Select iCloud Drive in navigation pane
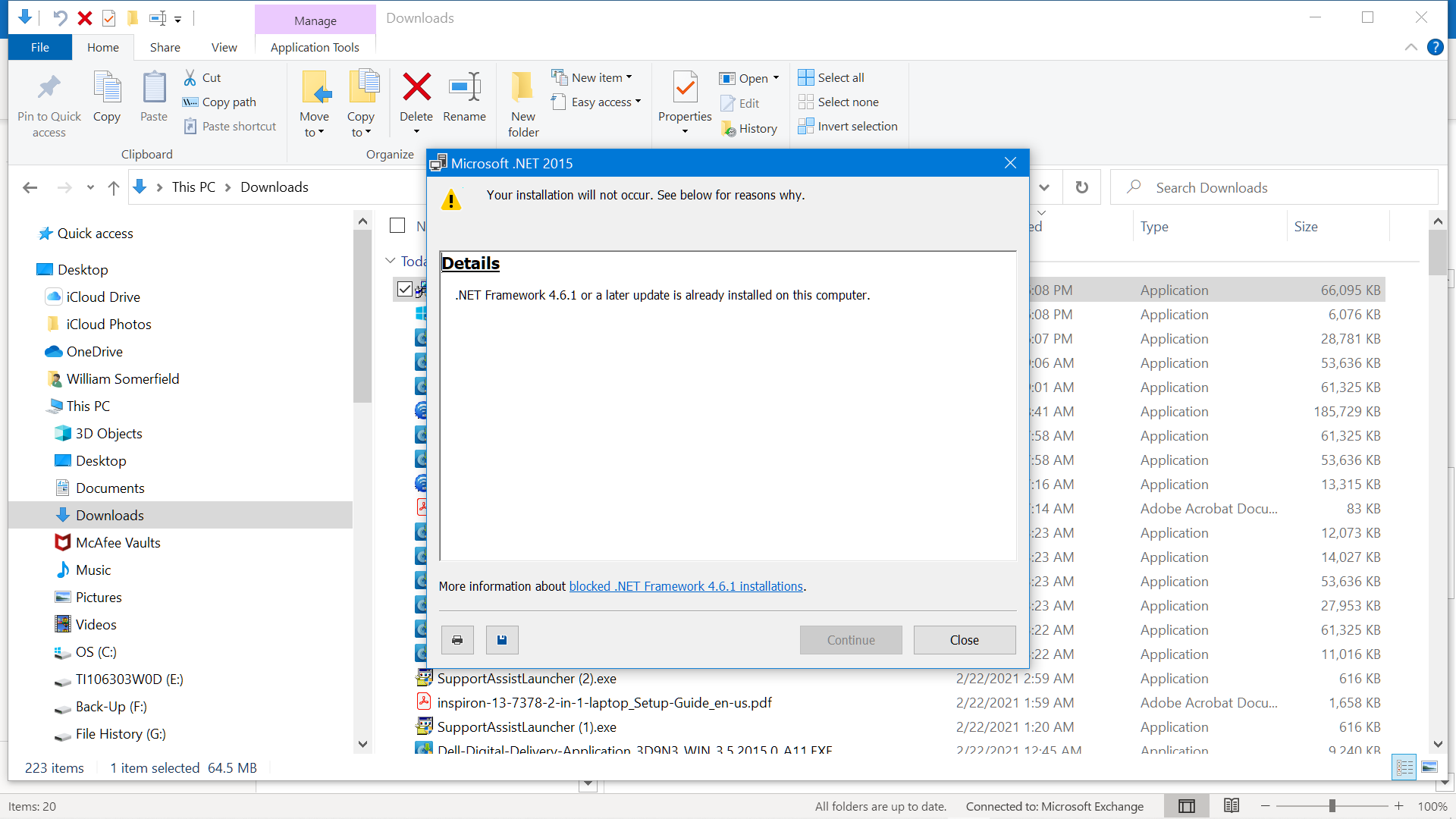This screenshot has height=819, width=1456. point(103,297)
